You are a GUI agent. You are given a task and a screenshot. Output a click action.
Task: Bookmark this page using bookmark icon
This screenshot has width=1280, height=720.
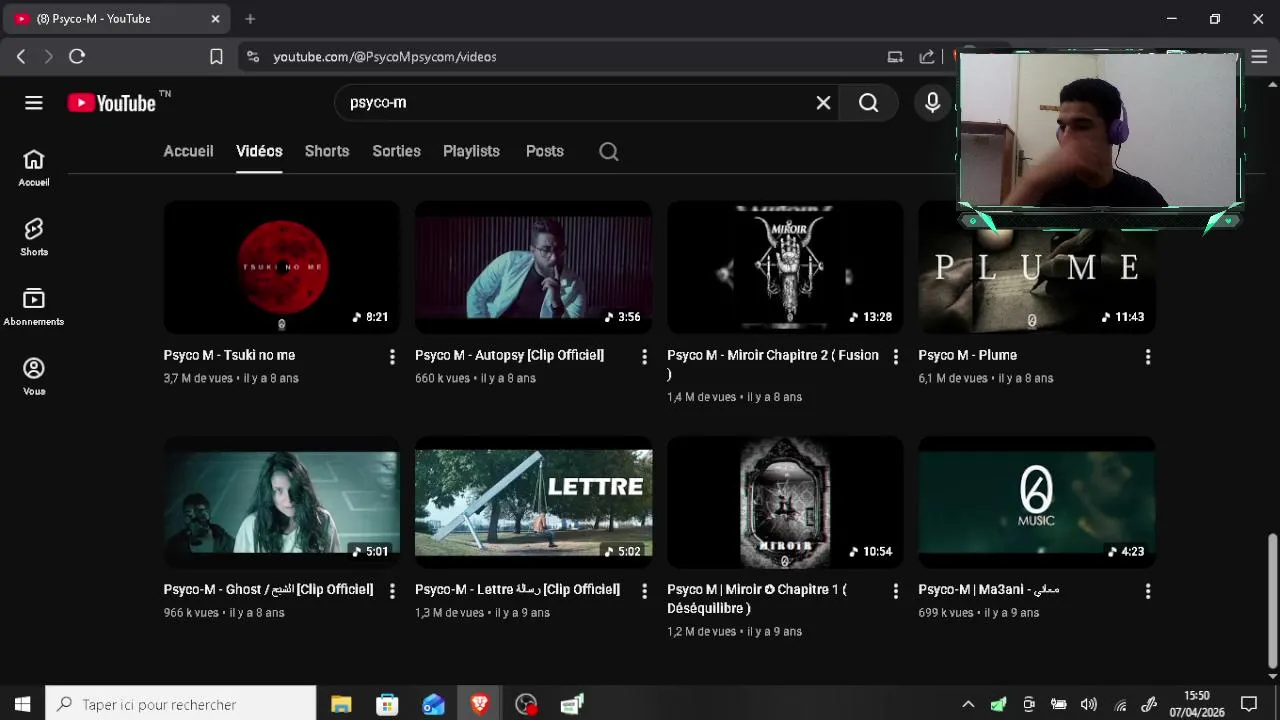point(216,57)
